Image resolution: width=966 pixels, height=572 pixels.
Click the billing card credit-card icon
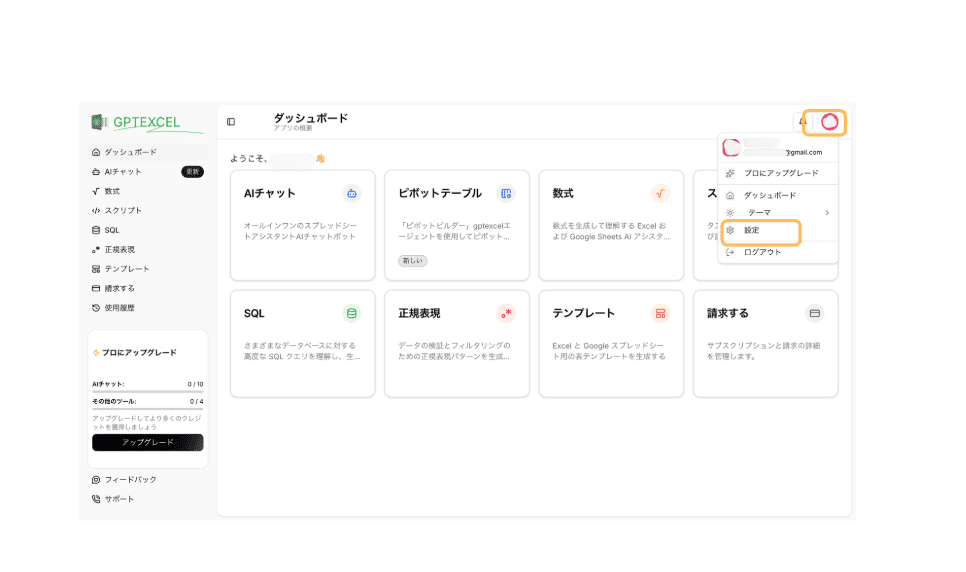pos(814,313)
